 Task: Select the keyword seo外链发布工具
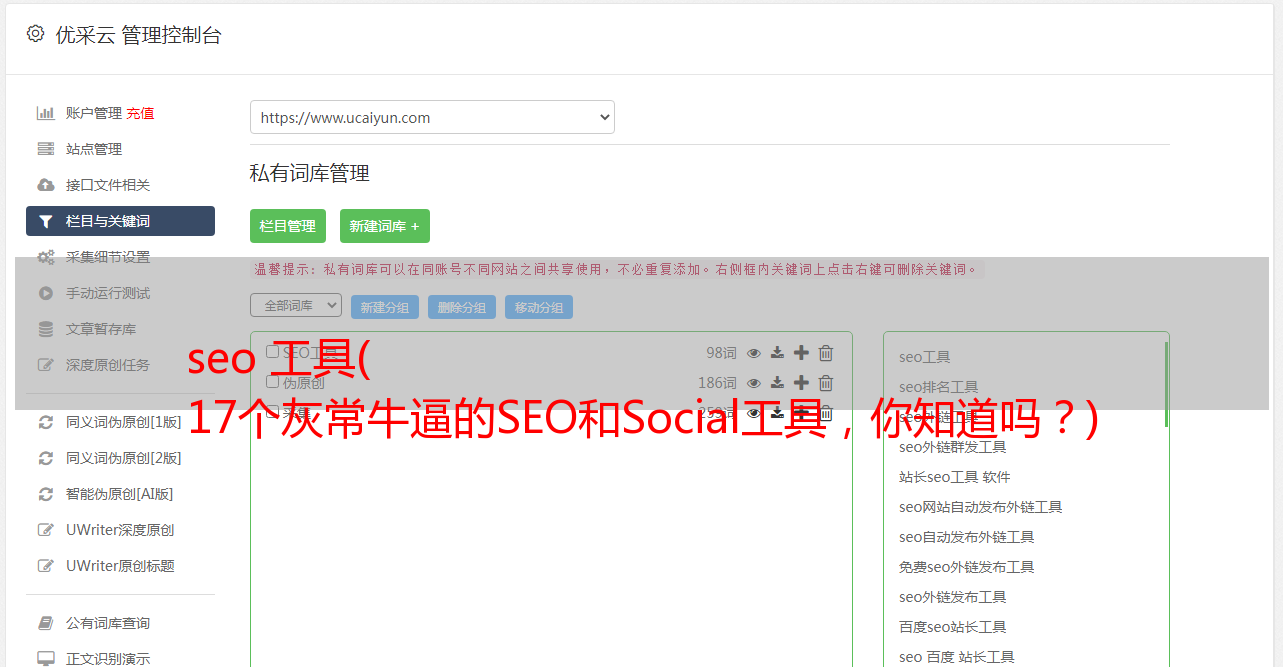click(x=953, y=597)
